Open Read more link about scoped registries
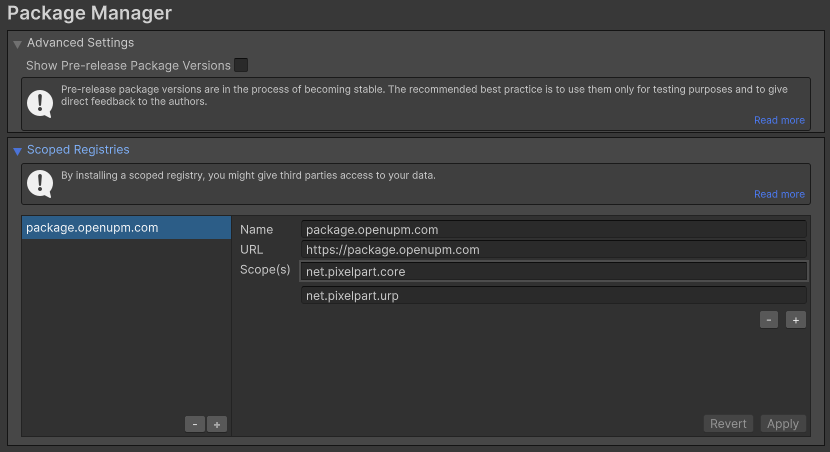 pos(779,194)
